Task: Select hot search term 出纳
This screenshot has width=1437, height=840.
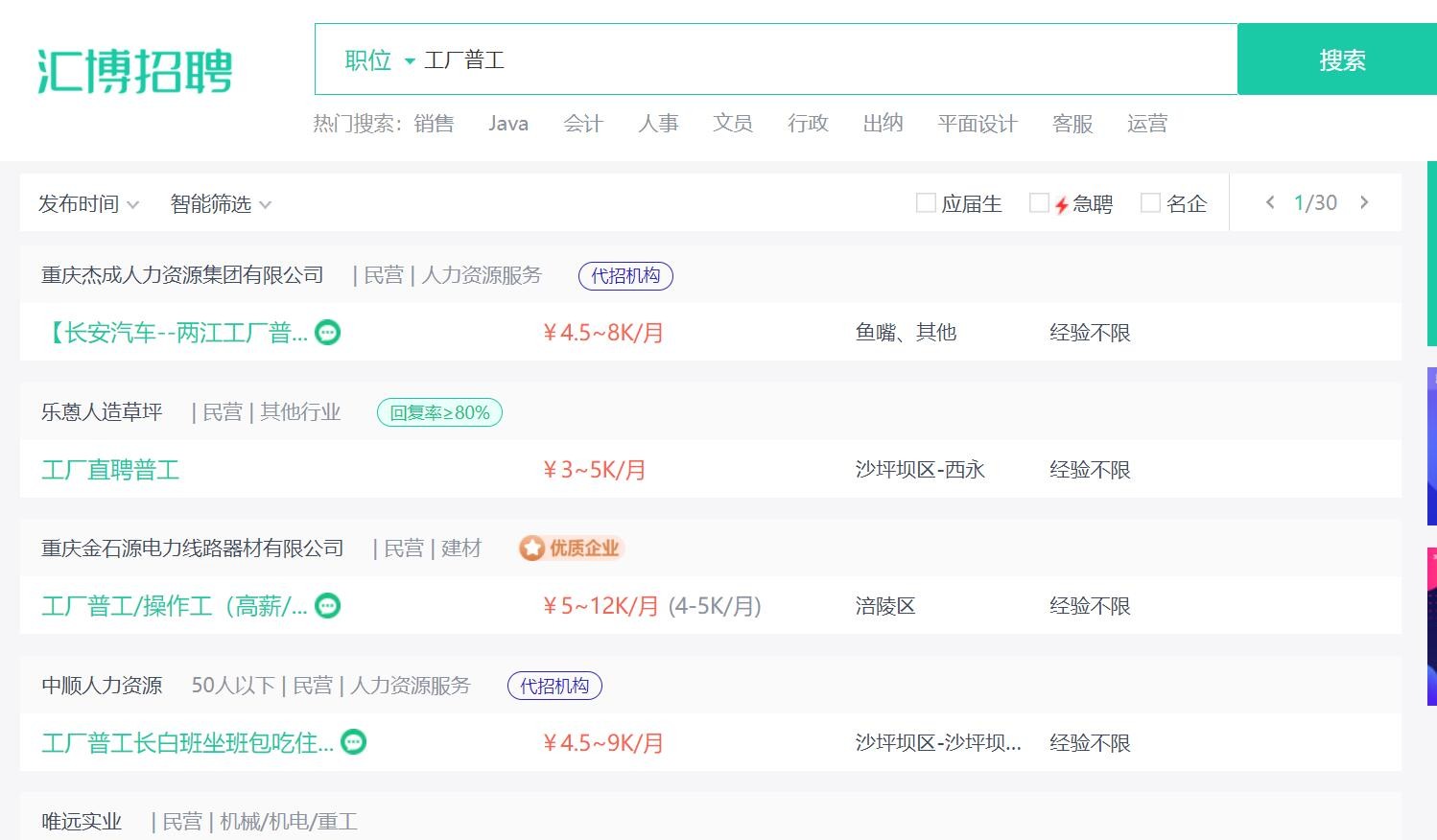Action: (883, 124)
